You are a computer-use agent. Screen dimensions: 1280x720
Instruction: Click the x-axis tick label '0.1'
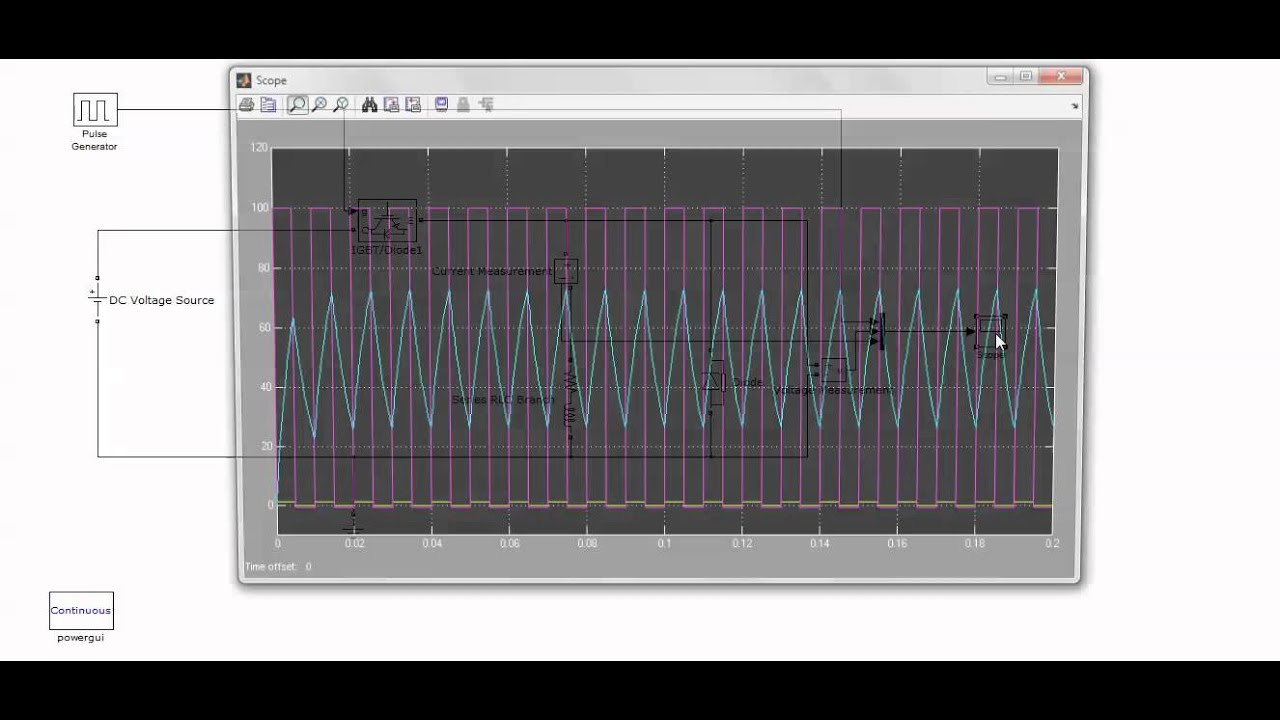coord(665,543)
